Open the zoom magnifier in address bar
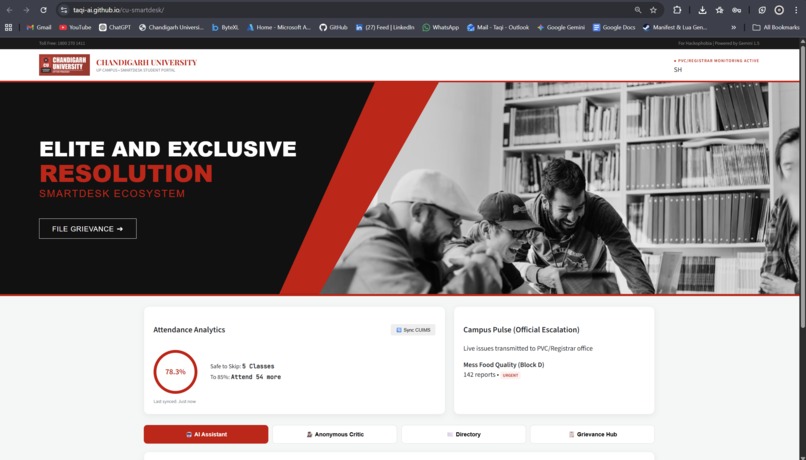Image resolution: width=806 pixels, height=460 pixels. pos(638,10)
